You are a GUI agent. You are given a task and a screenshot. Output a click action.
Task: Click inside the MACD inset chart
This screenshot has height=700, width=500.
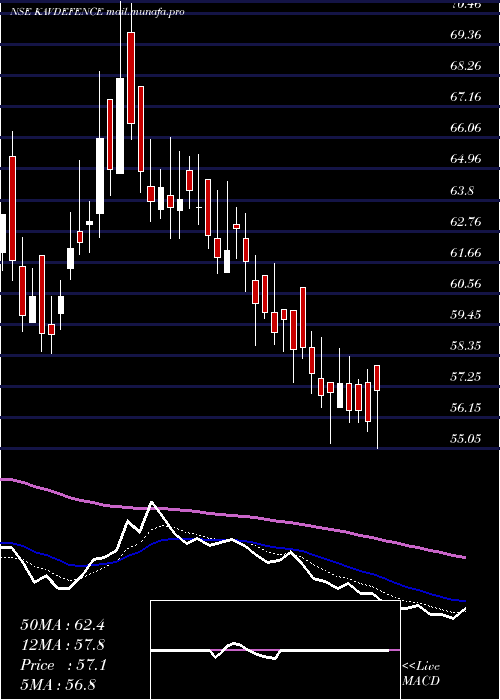[275, 650]
